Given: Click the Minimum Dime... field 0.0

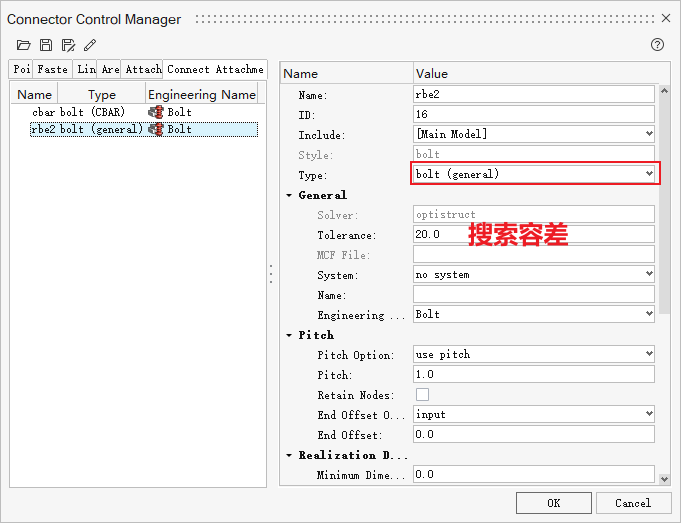Looking at the screenshot, I should tap(534, 474).
